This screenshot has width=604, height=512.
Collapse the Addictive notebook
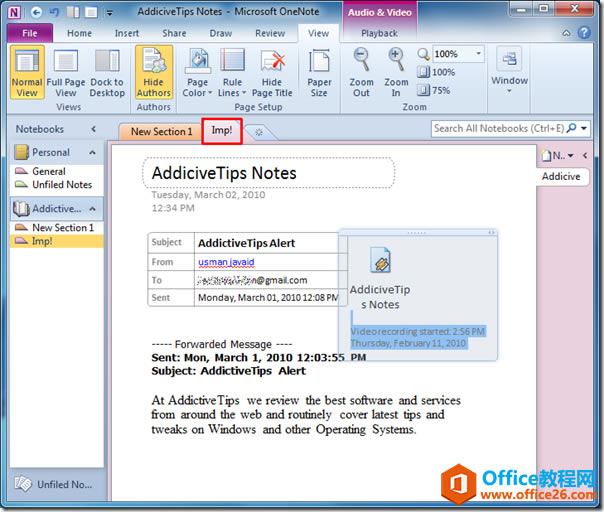pos(92,209)
